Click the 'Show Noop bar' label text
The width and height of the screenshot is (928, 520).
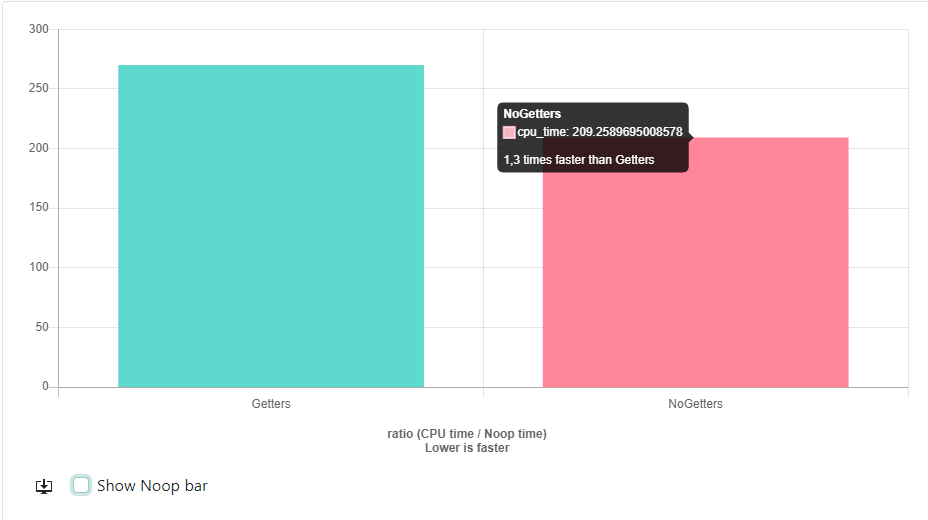[152, 486]
